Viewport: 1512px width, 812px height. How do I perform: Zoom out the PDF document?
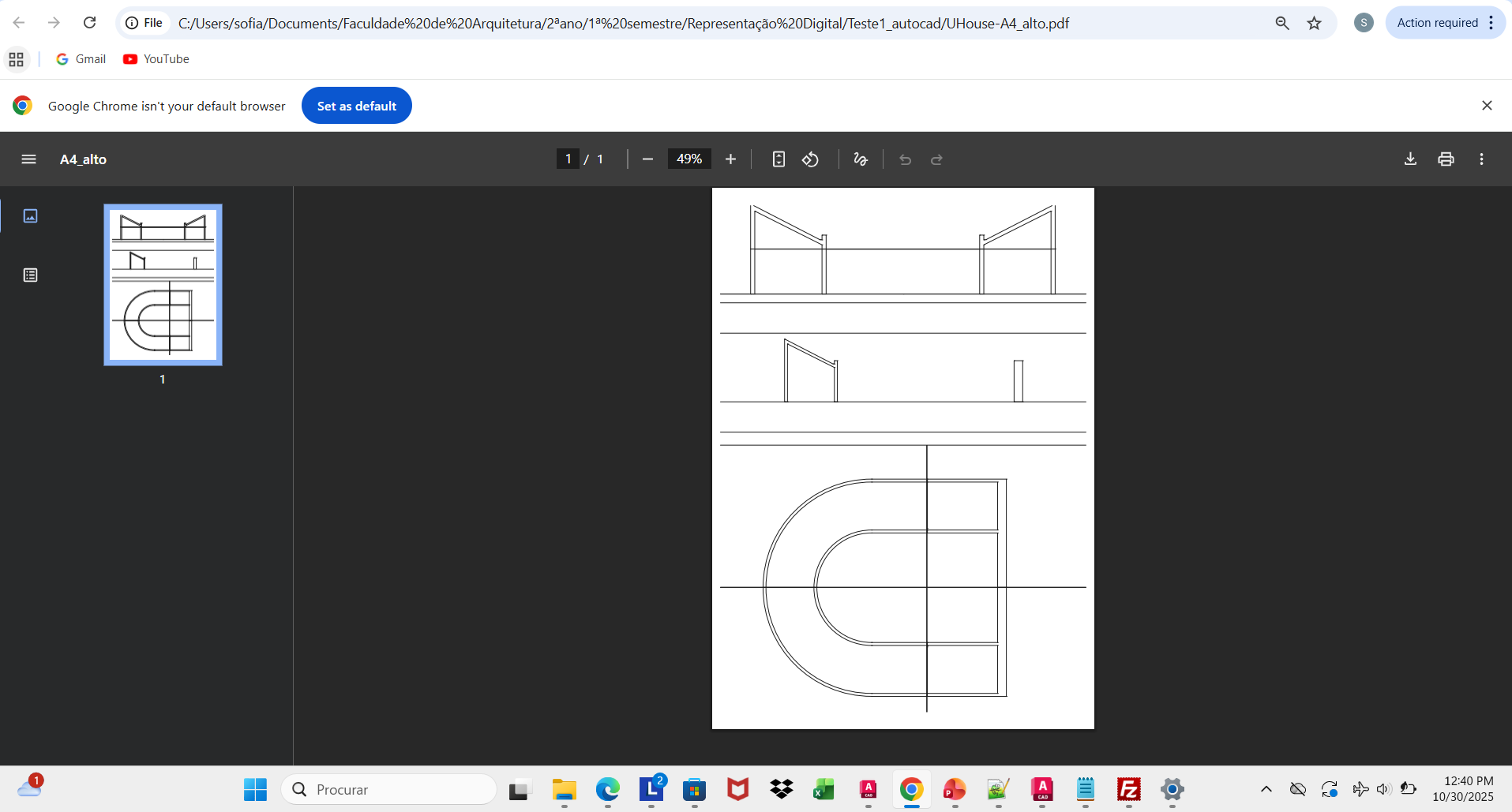click(x=647, y=159)
